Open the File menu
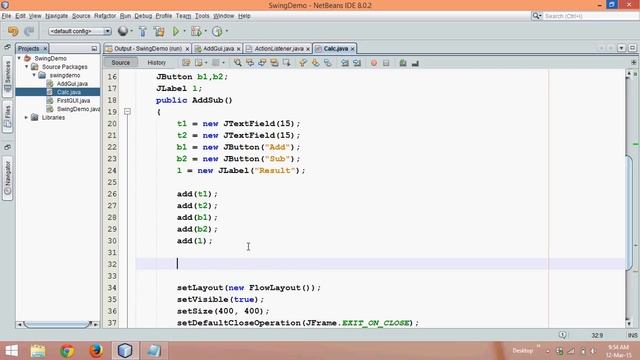The height and width of the screenshot is (360, 640). point(7,16)
